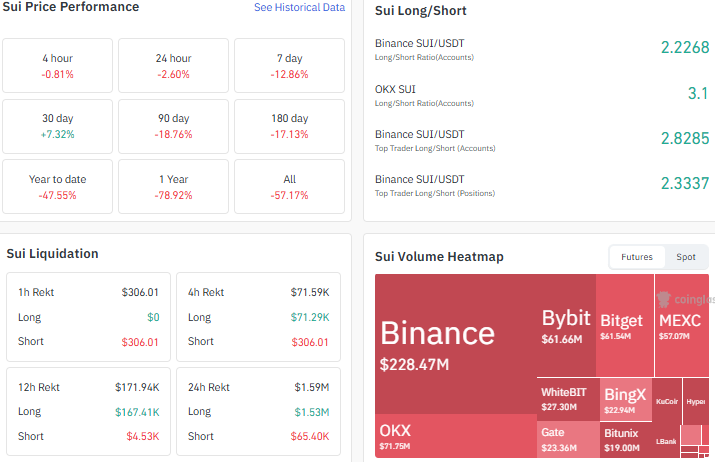Click the 12h Short $4.53K value
Screen dimensions: 715x462
pyautogui.click(x=143, y=436)
